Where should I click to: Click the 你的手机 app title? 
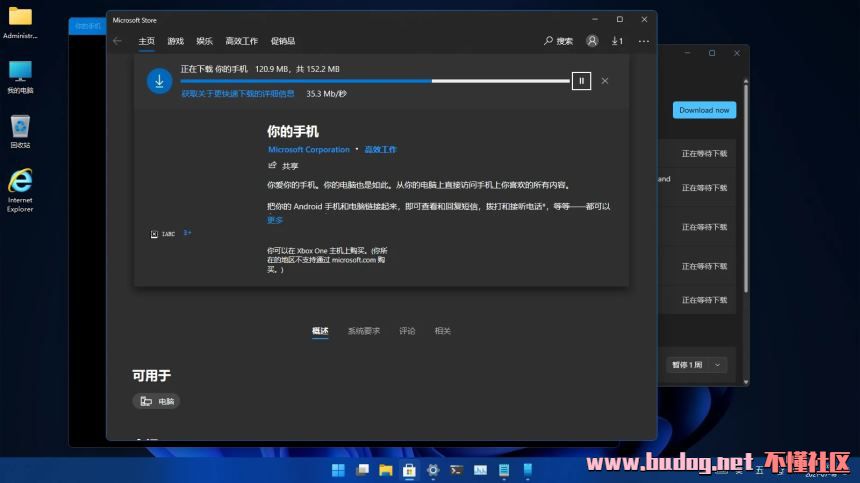point(293,132)
